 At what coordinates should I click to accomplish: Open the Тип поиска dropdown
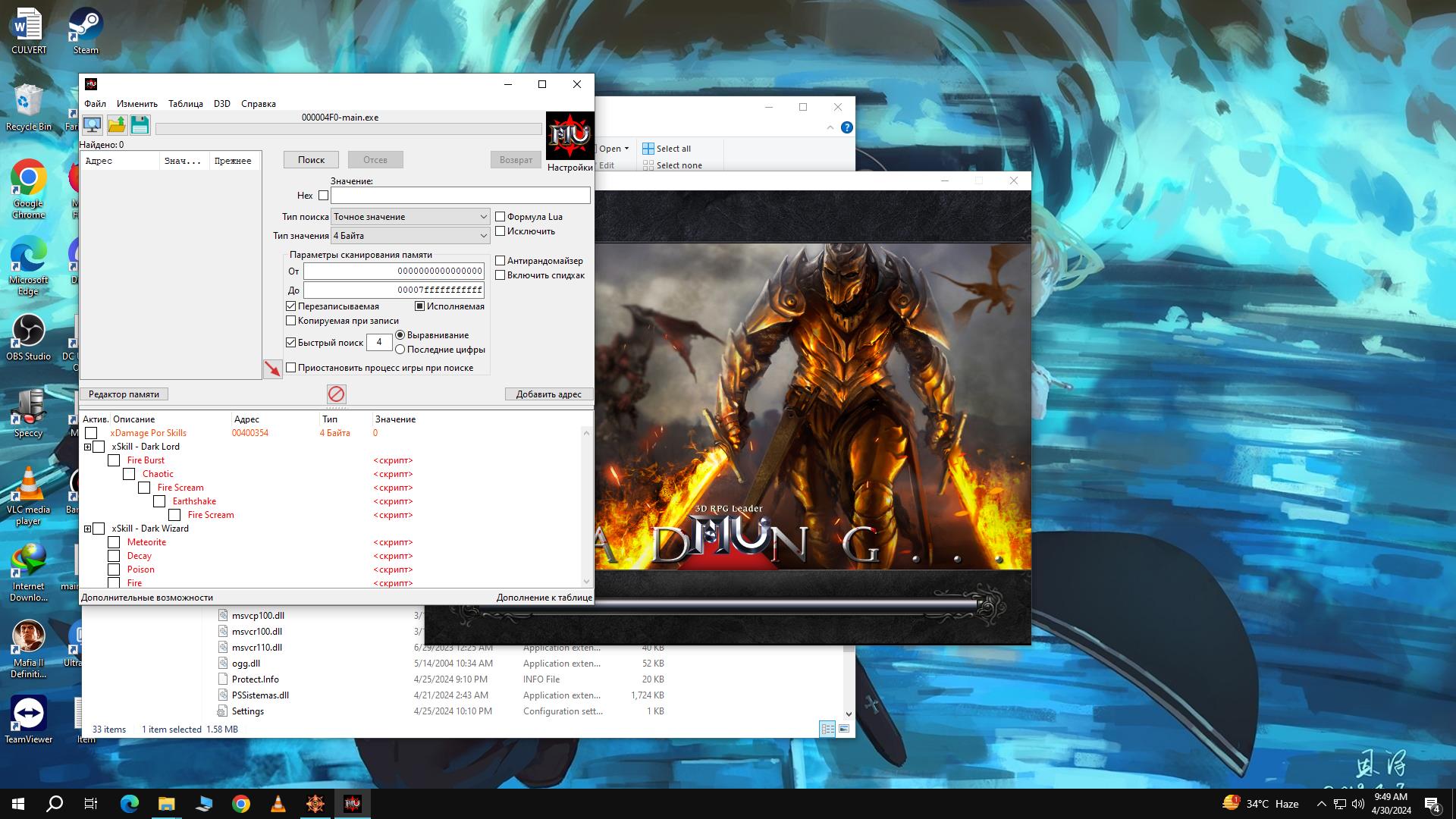[410, 217]
